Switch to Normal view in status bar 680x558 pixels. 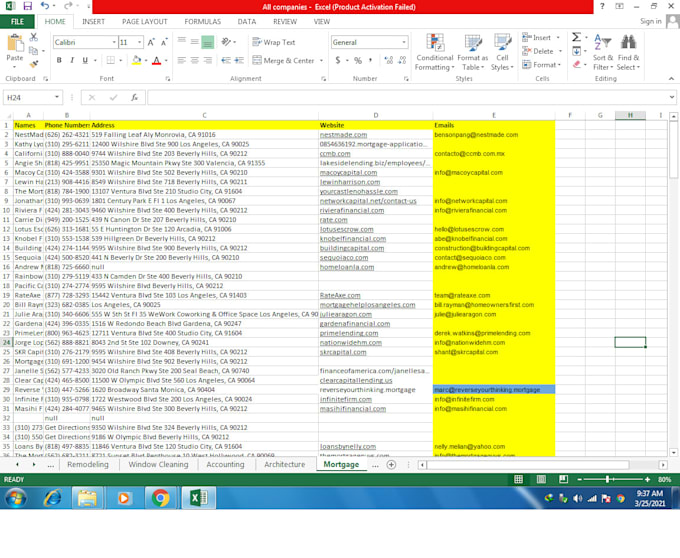click(x=518, y=479)
